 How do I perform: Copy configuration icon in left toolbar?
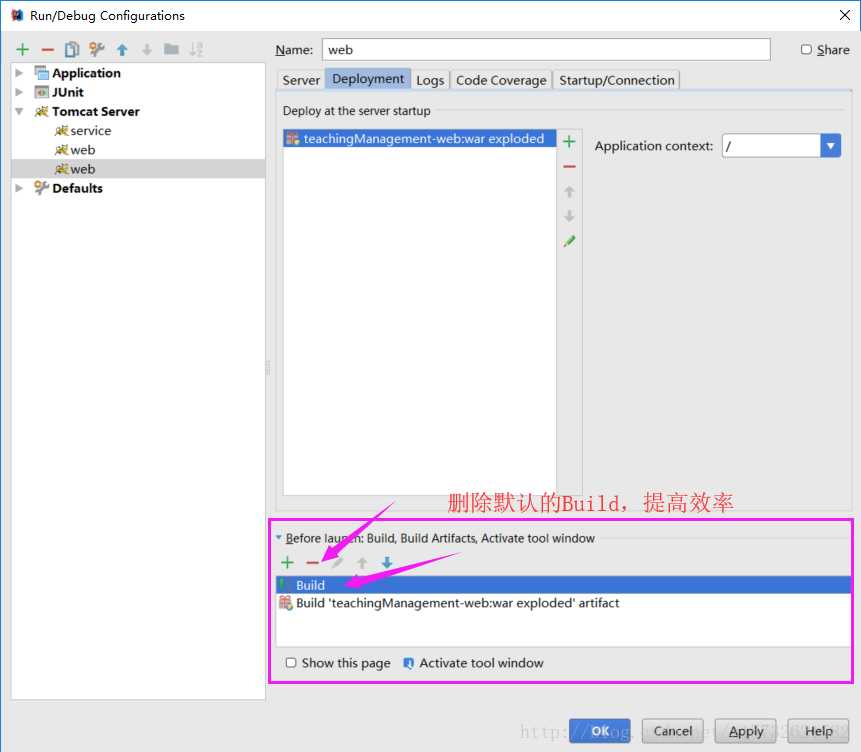72,50
